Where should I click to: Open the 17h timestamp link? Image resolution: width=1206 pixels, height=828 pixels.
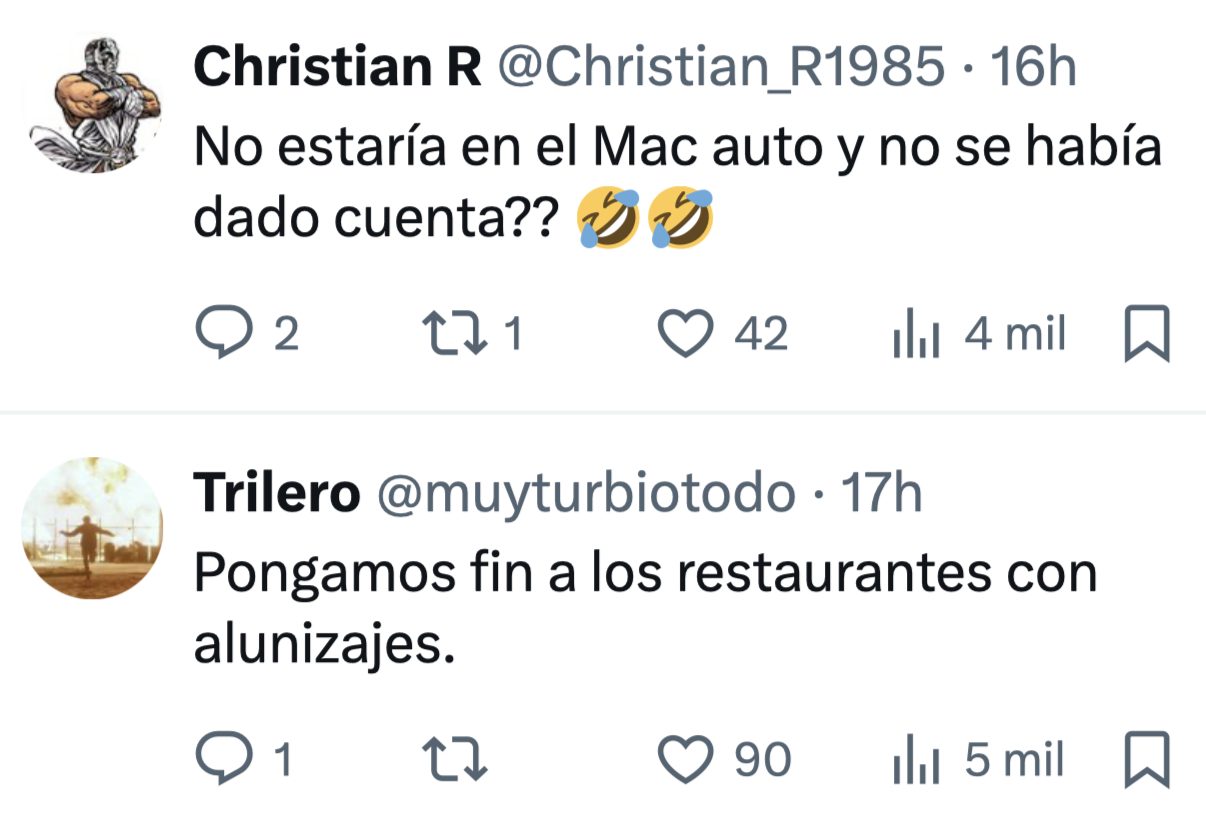click(880, 493)
